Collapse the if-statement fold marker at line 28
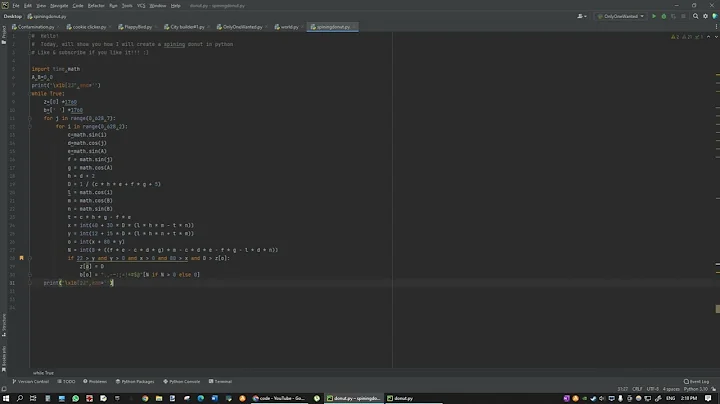The width and height of the screenshot is (720, 404). point(30,258)
